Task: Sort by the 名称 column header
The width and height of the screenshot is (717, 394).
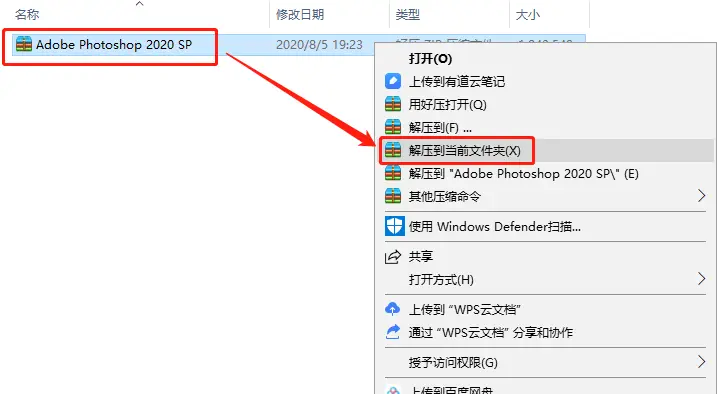Action: click(x=27, y=15)
